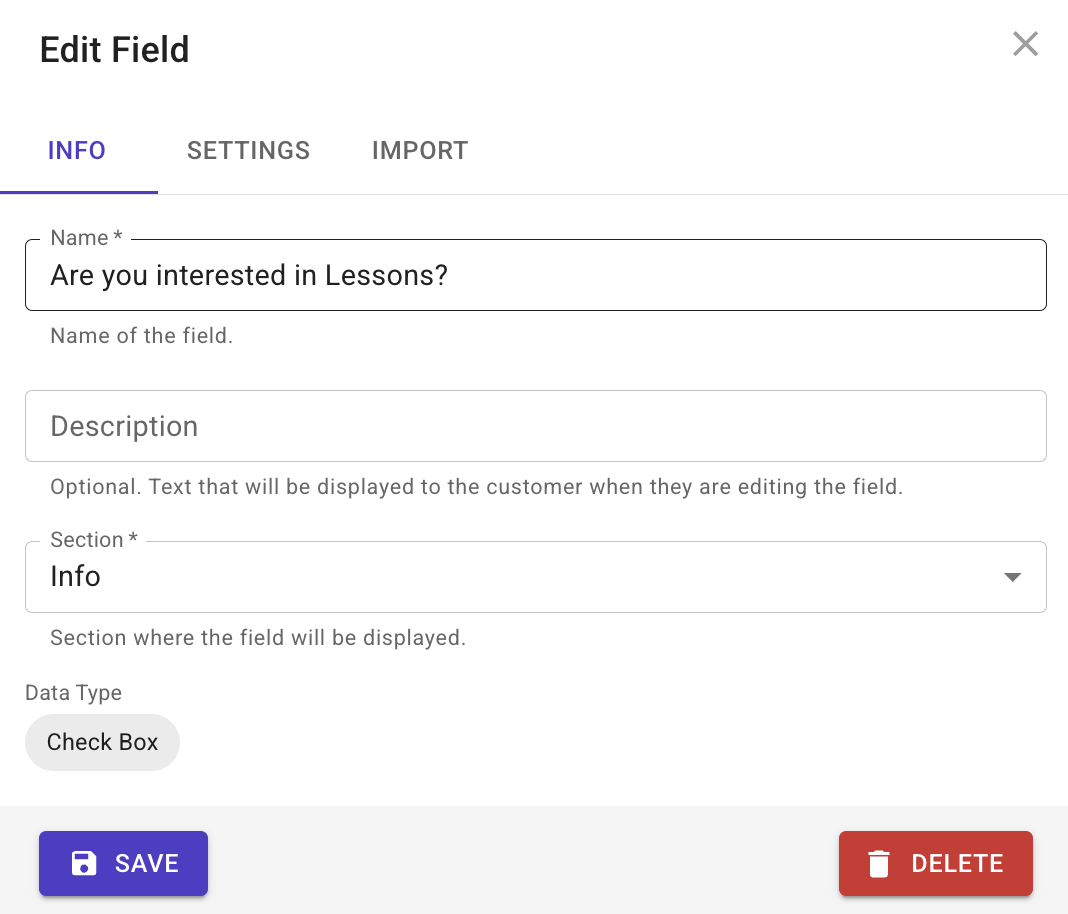Screen dimensions: 1068x914
Task: Click the Section helper text below dropdown
Action: point(258,638)
